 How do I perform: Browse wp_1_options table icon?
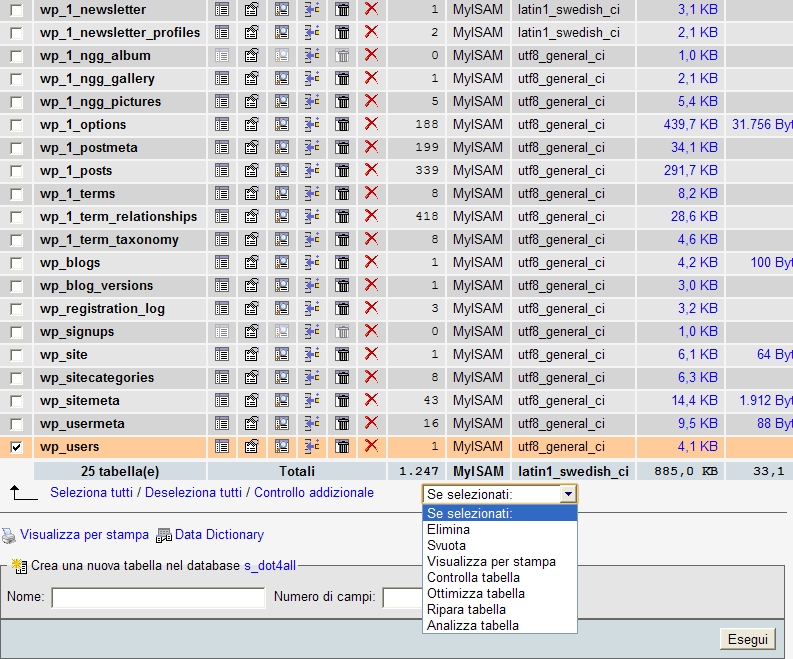point(222,124)
